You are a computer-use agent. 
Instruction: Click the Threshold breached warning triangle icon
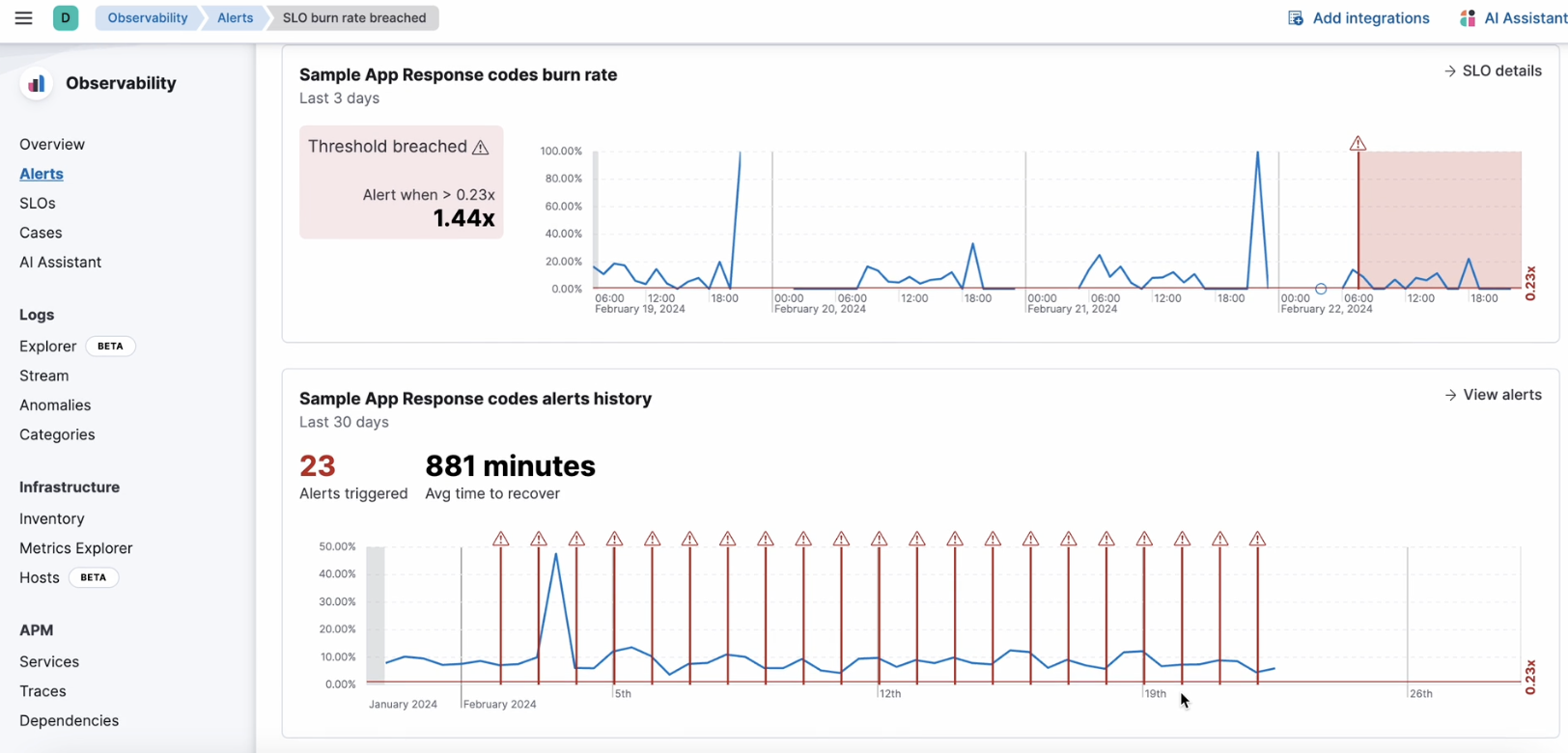(481, 147)
